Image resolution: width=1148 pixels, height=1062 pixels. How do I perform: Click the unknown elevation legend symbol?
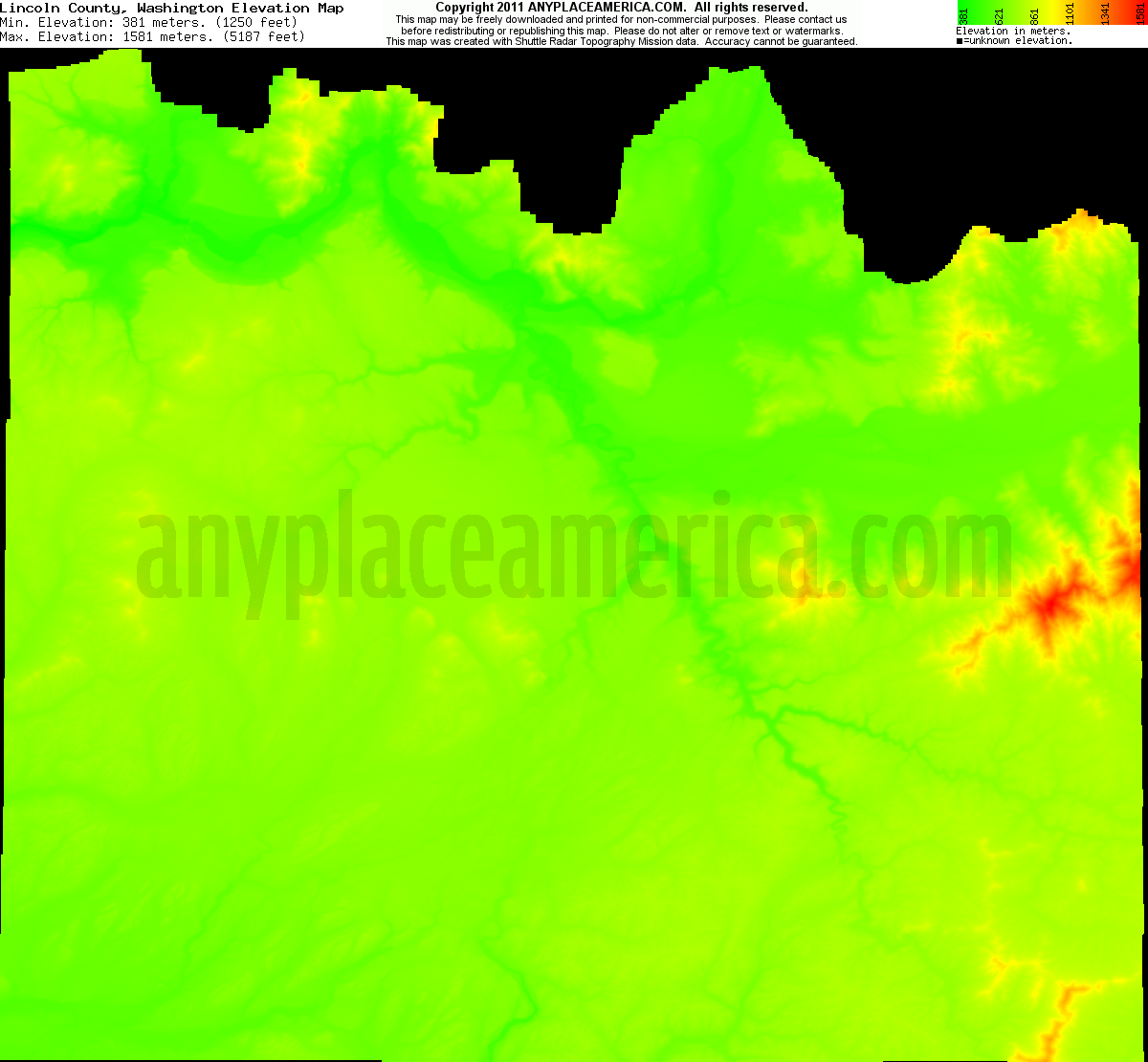point(960,40)
